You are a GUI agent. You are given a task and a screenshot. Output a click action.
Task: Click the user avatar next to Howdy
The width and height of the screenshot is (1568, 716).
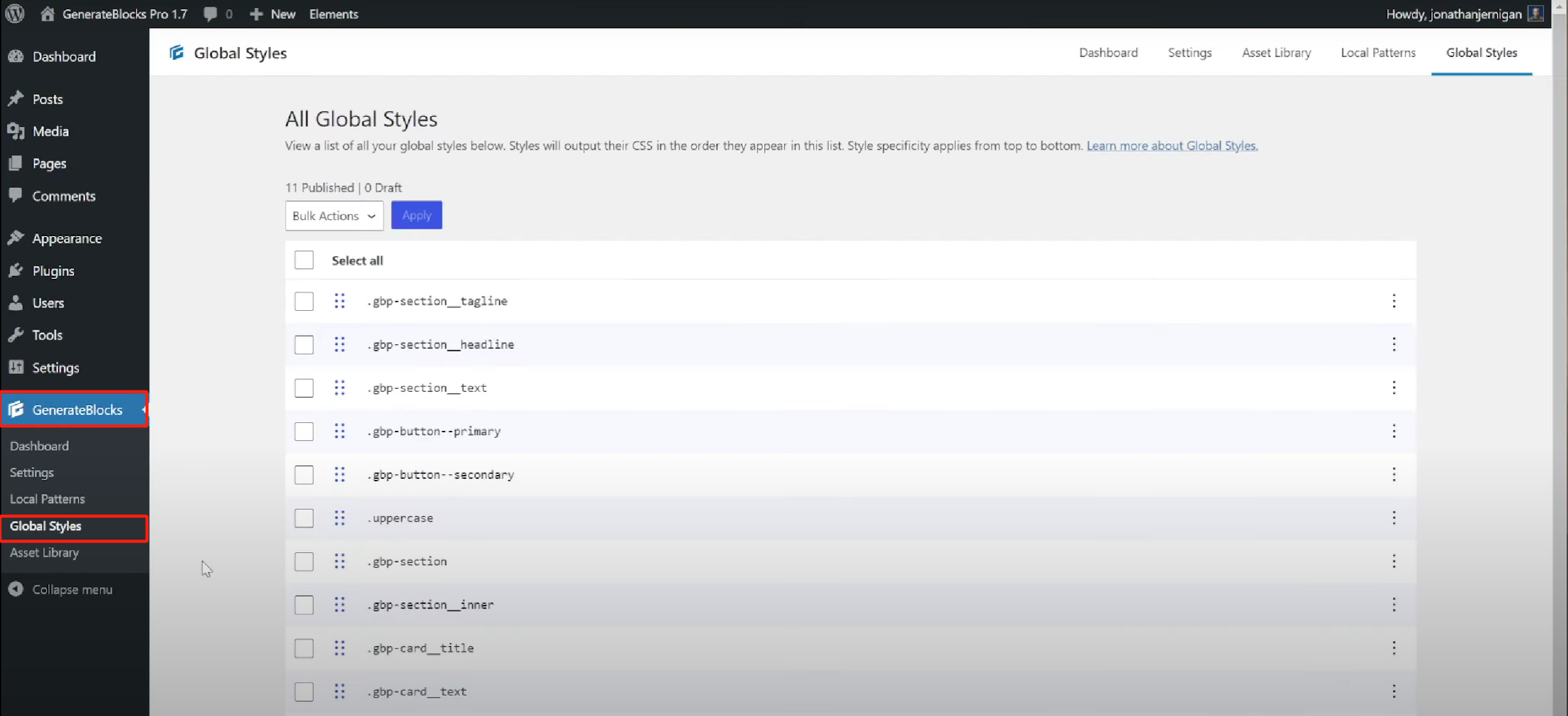(1535, 13)
